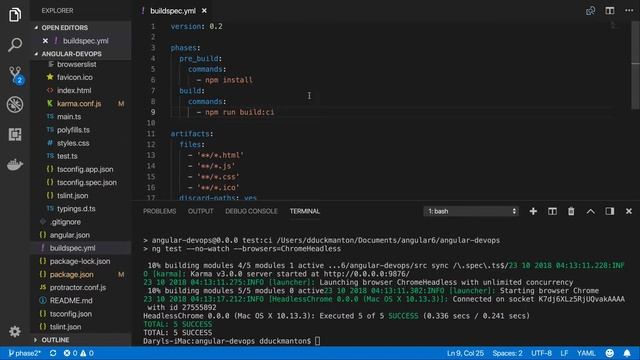Image resolution: width=640 pixels, height=360 pixels.
Task: Open notifications bell in the status bar
Action: tap(627, 353)
